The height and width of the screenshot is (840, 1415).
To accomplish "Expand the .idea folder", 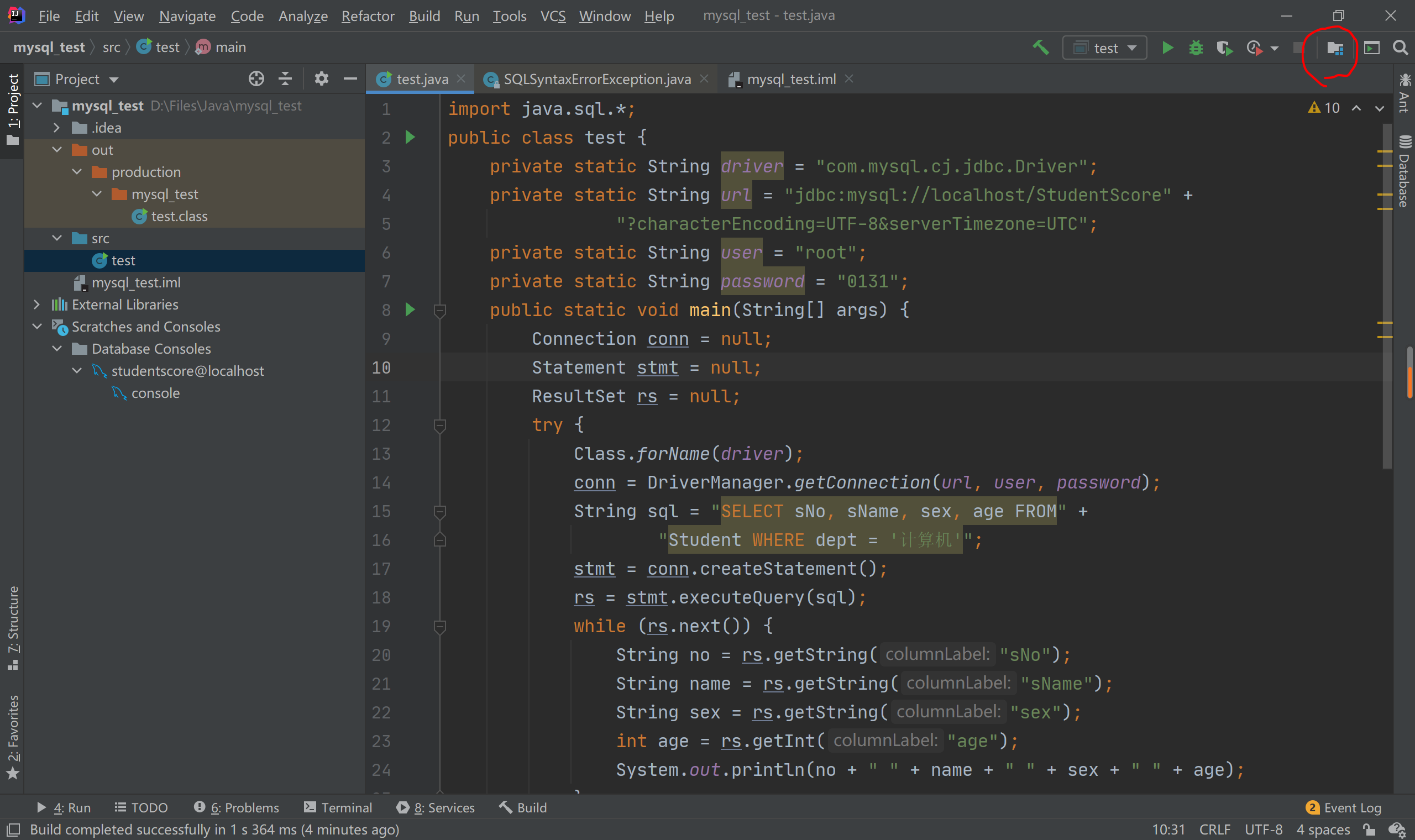I will tap(56, 128).
